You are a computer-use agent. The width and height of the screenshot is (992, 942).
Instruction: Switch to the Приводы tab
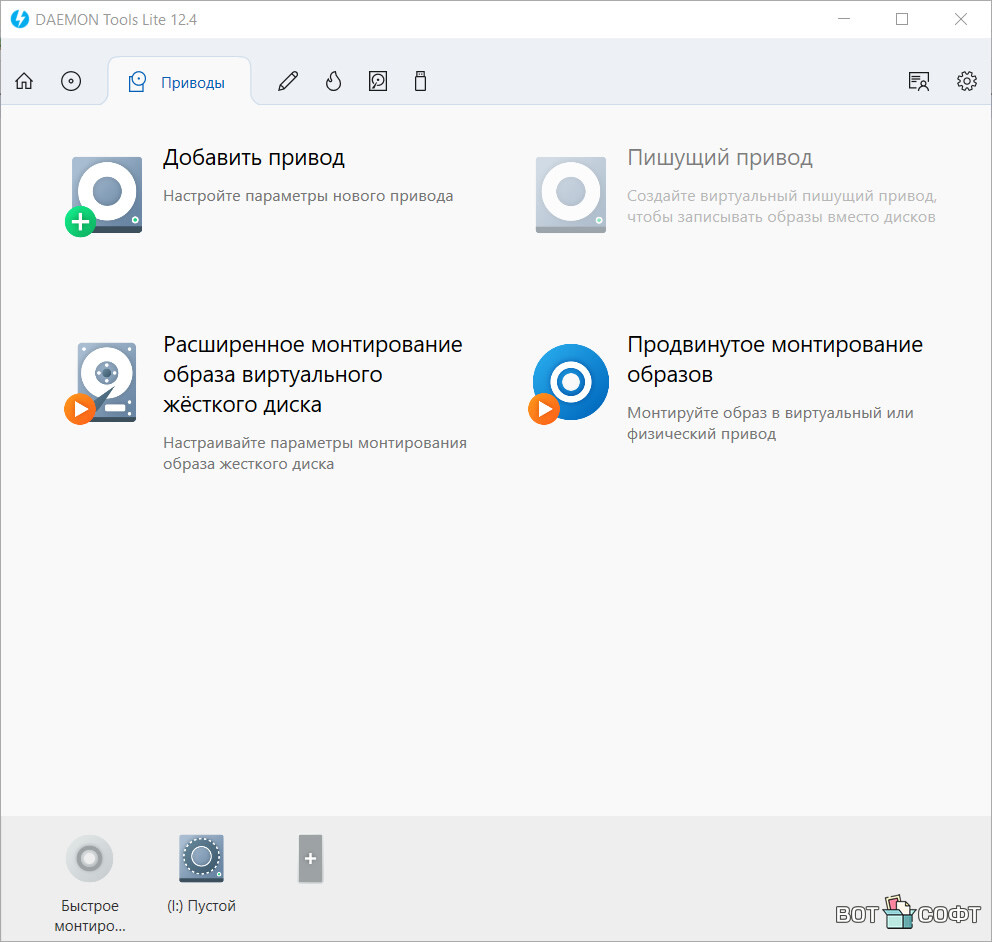[178, 83]
